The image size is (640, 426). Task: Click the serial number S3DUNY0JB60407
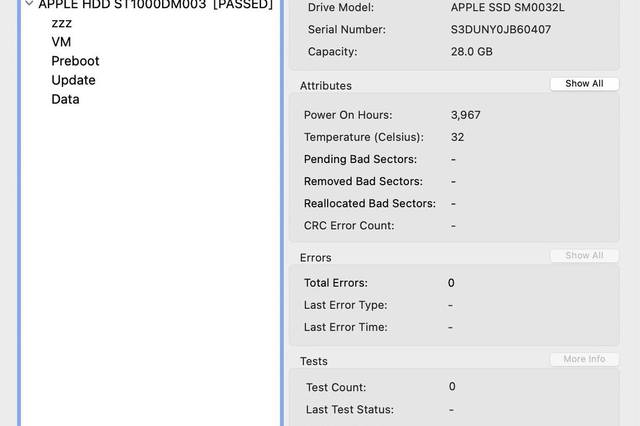500,29
